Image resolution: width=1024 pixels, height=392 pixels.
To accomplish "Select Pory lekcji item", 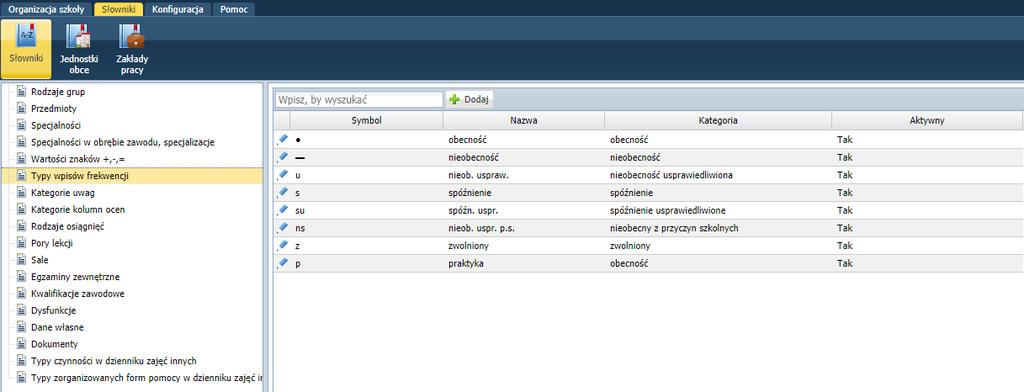I will (x=52, y=243).
